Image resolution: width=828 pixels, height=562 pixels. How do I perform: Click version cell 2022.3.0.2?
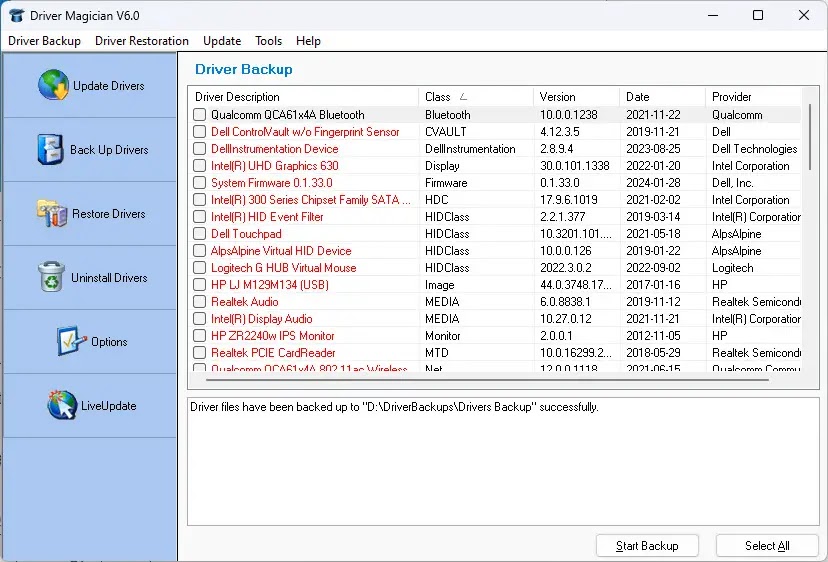(566, 268)
